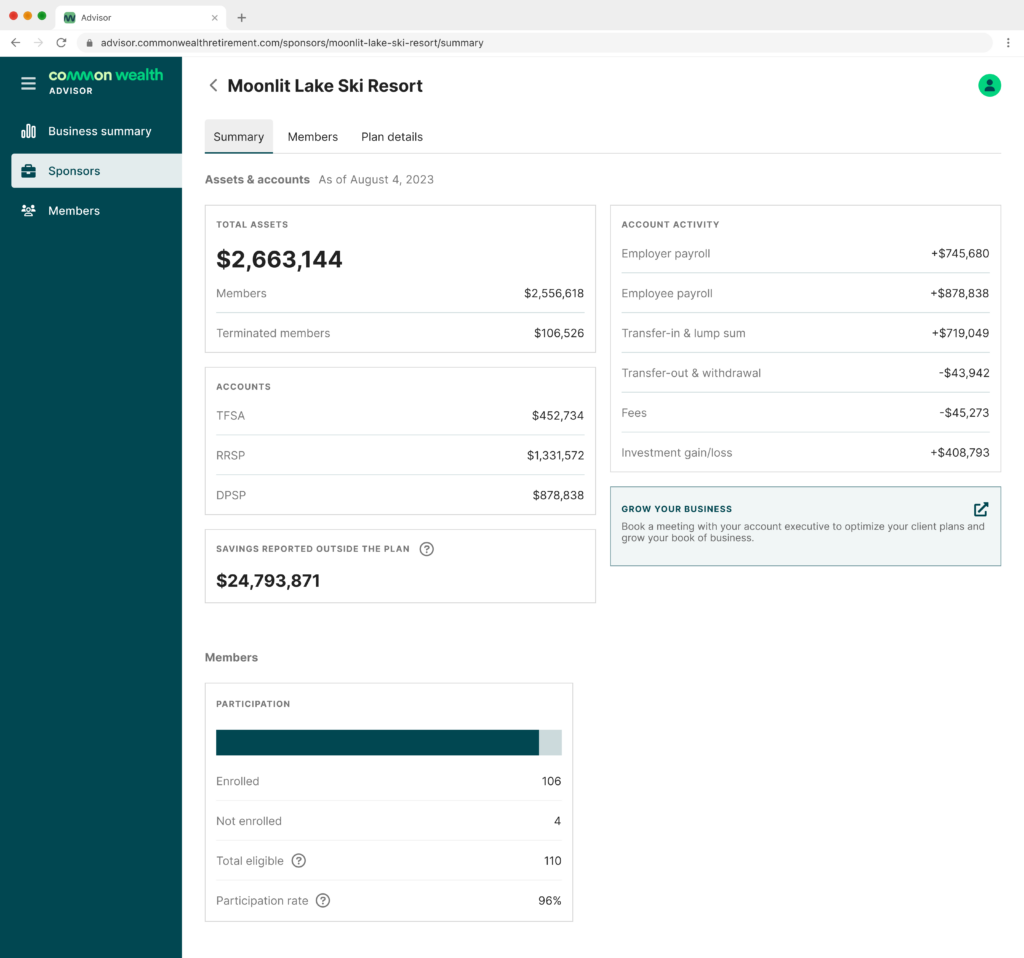
Task: Click the Grow Your Business card
Action: pos(805,526)
